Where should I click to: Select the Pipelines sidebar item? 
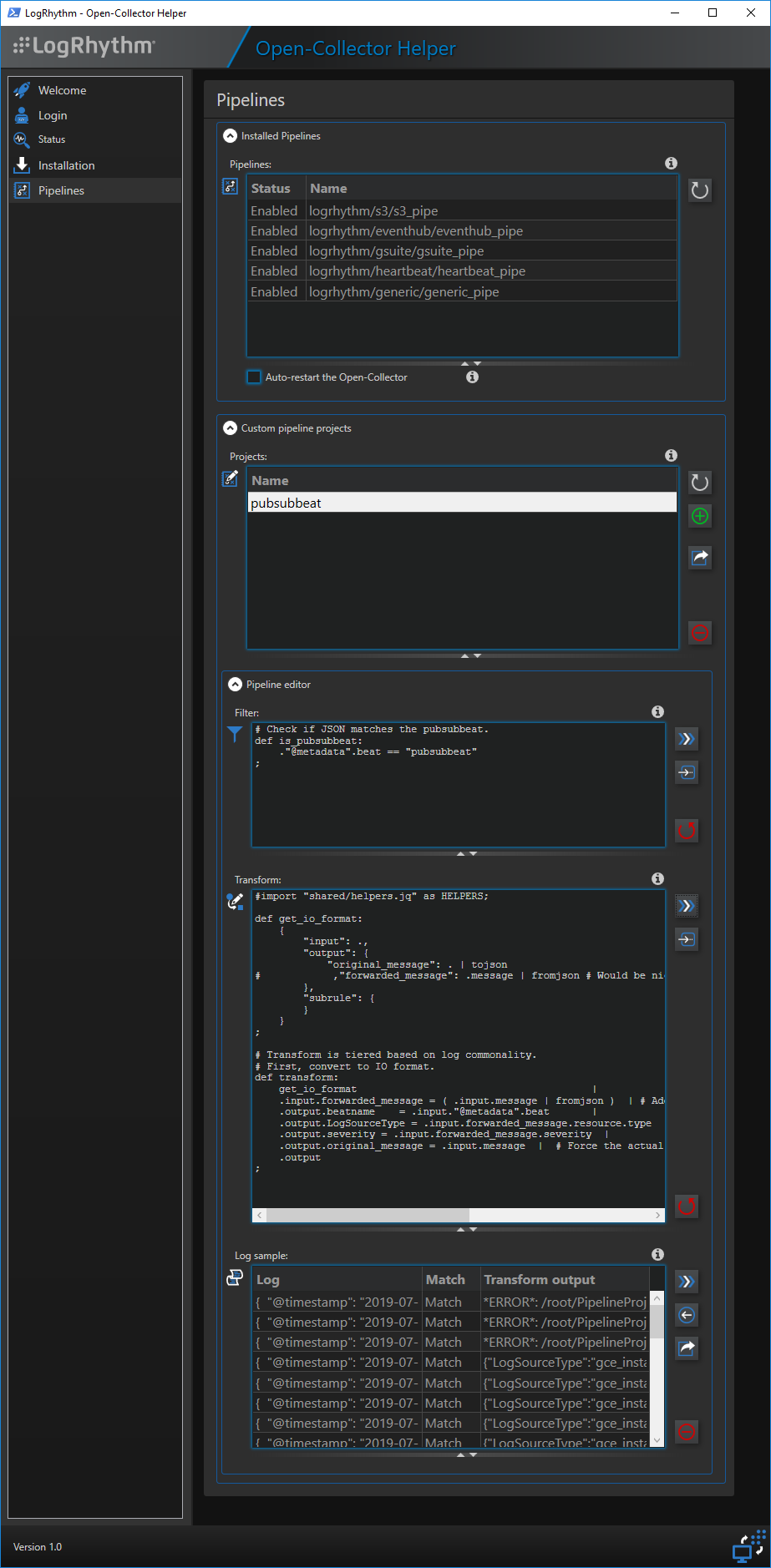click(x=95, y=190)
